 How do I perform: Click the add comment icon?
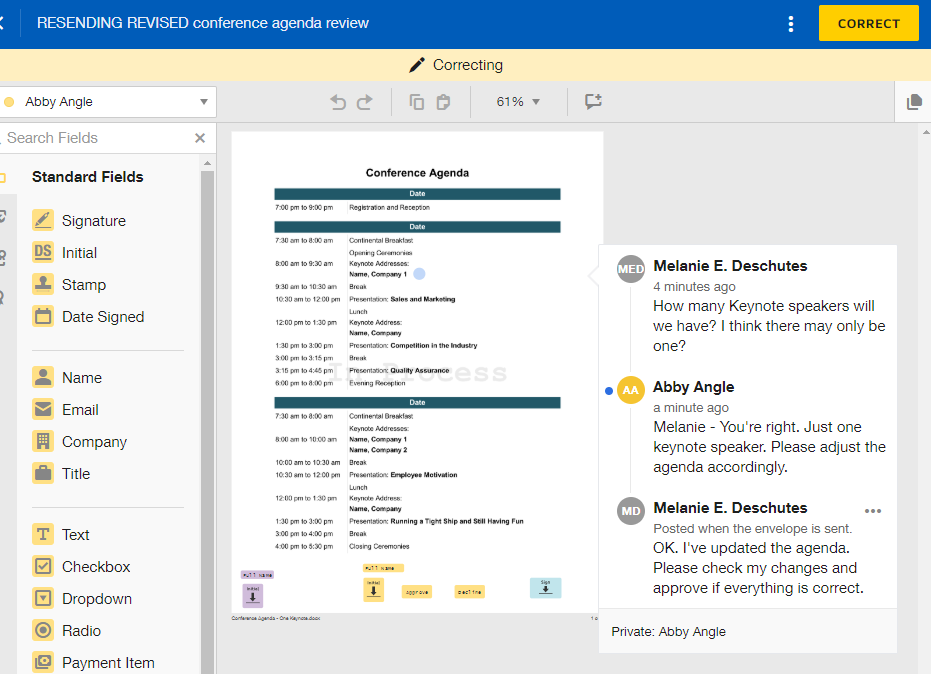click(593, 102)
